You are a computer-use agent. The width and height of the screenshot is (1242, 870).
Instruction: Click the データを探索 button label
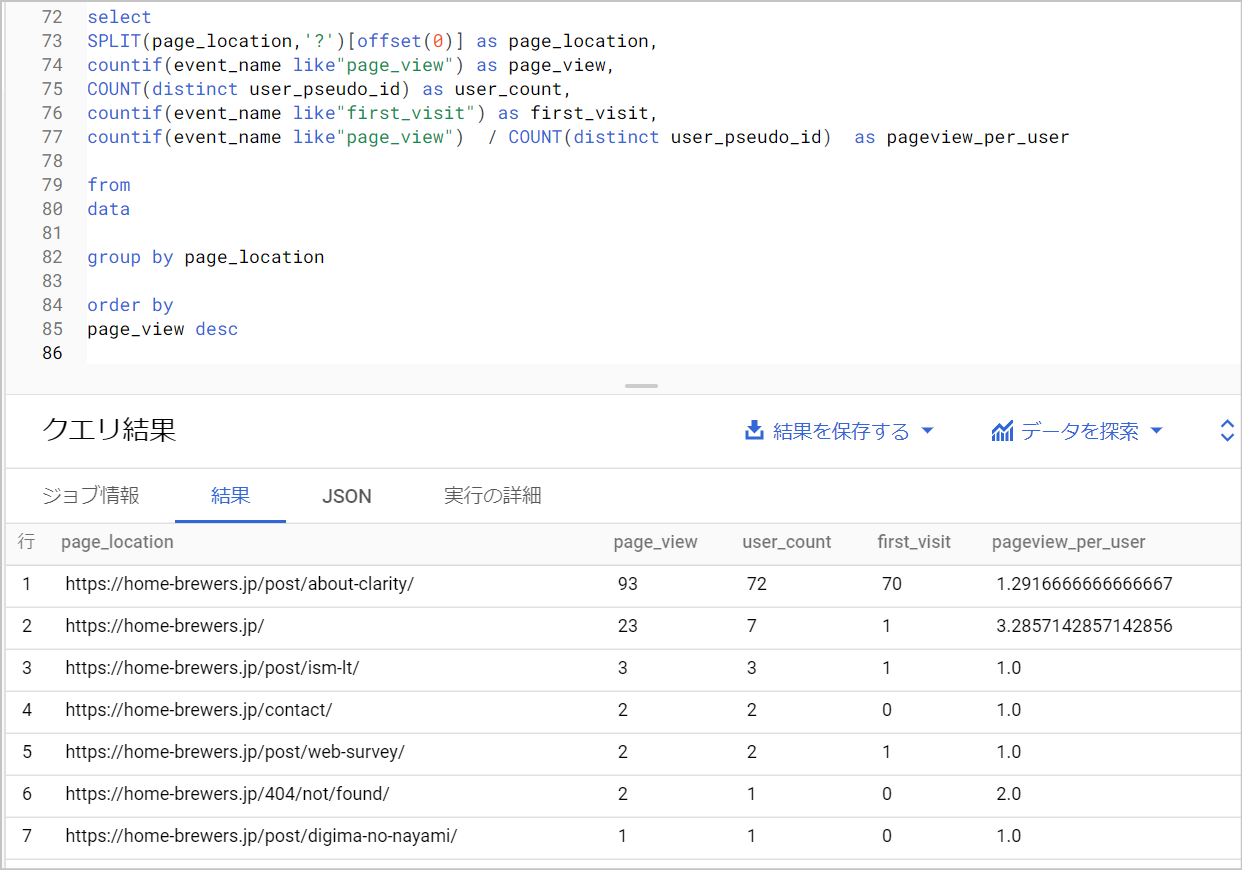pos(1079,431)
